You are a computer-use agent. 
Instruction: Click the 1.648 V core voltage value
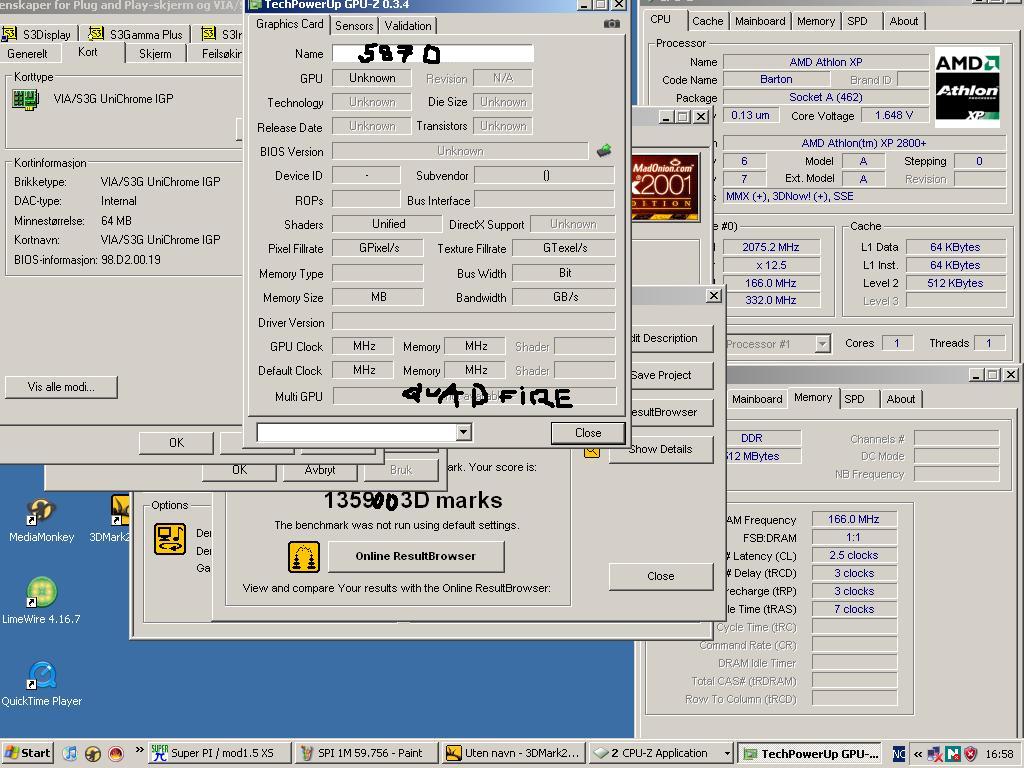pyautogui.click(x=893, y=116)
